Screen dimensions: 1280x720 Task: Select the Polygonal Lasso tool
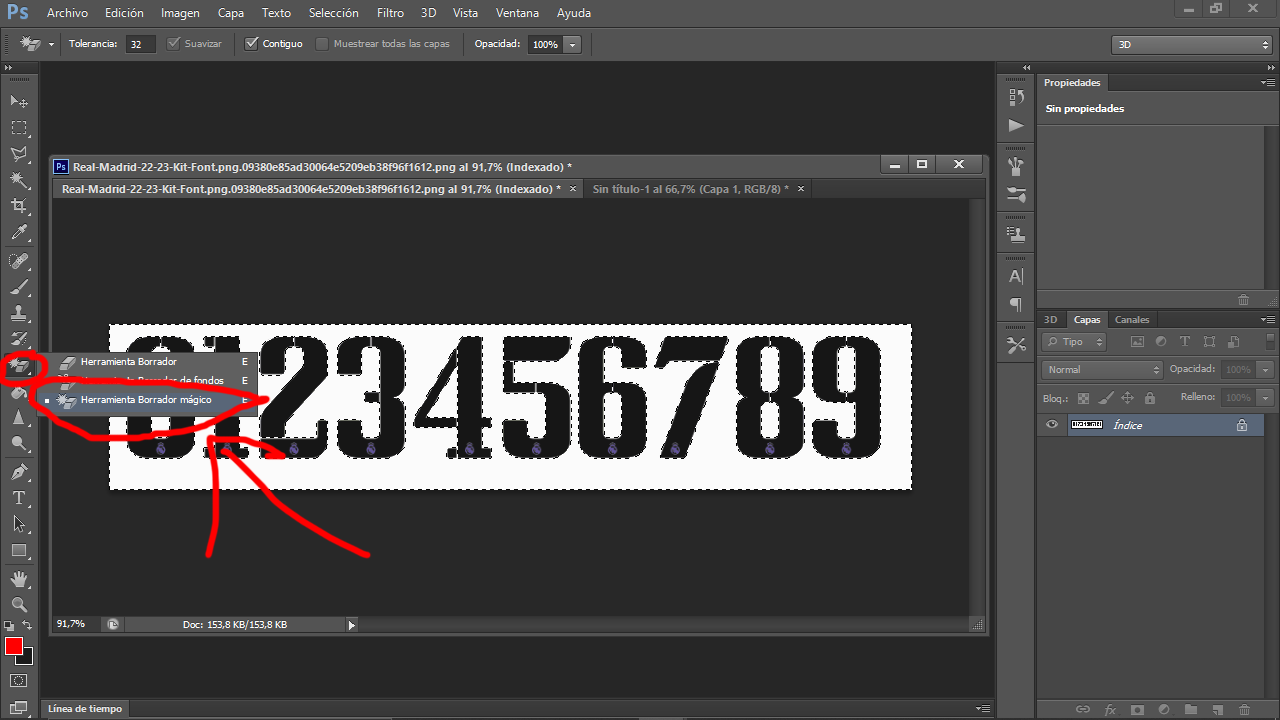click(19, 154)
